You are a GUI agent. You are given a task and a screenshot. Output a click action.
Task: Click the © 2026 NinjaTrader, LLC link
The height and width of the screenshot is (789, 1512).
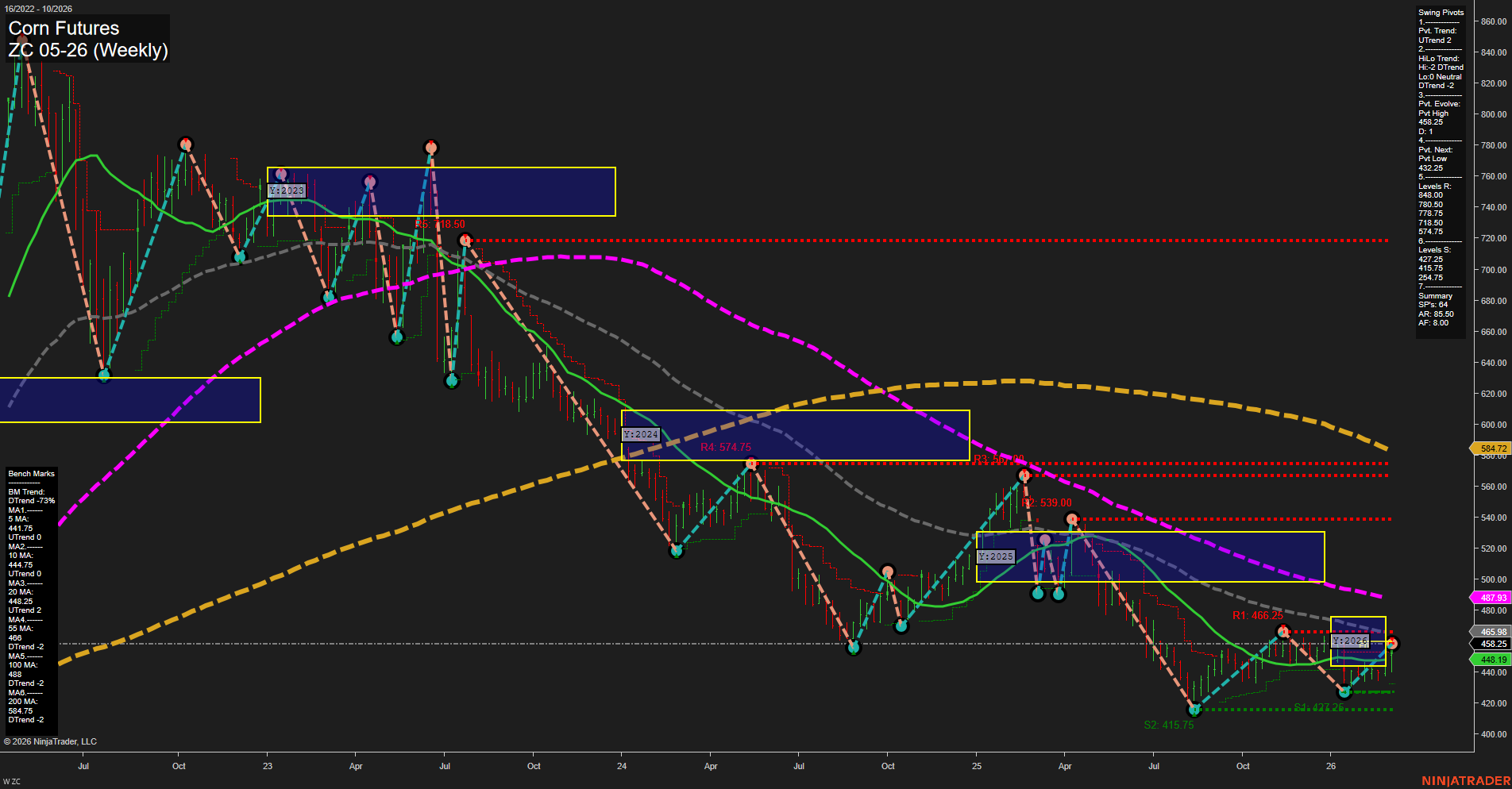coord(51,741)
